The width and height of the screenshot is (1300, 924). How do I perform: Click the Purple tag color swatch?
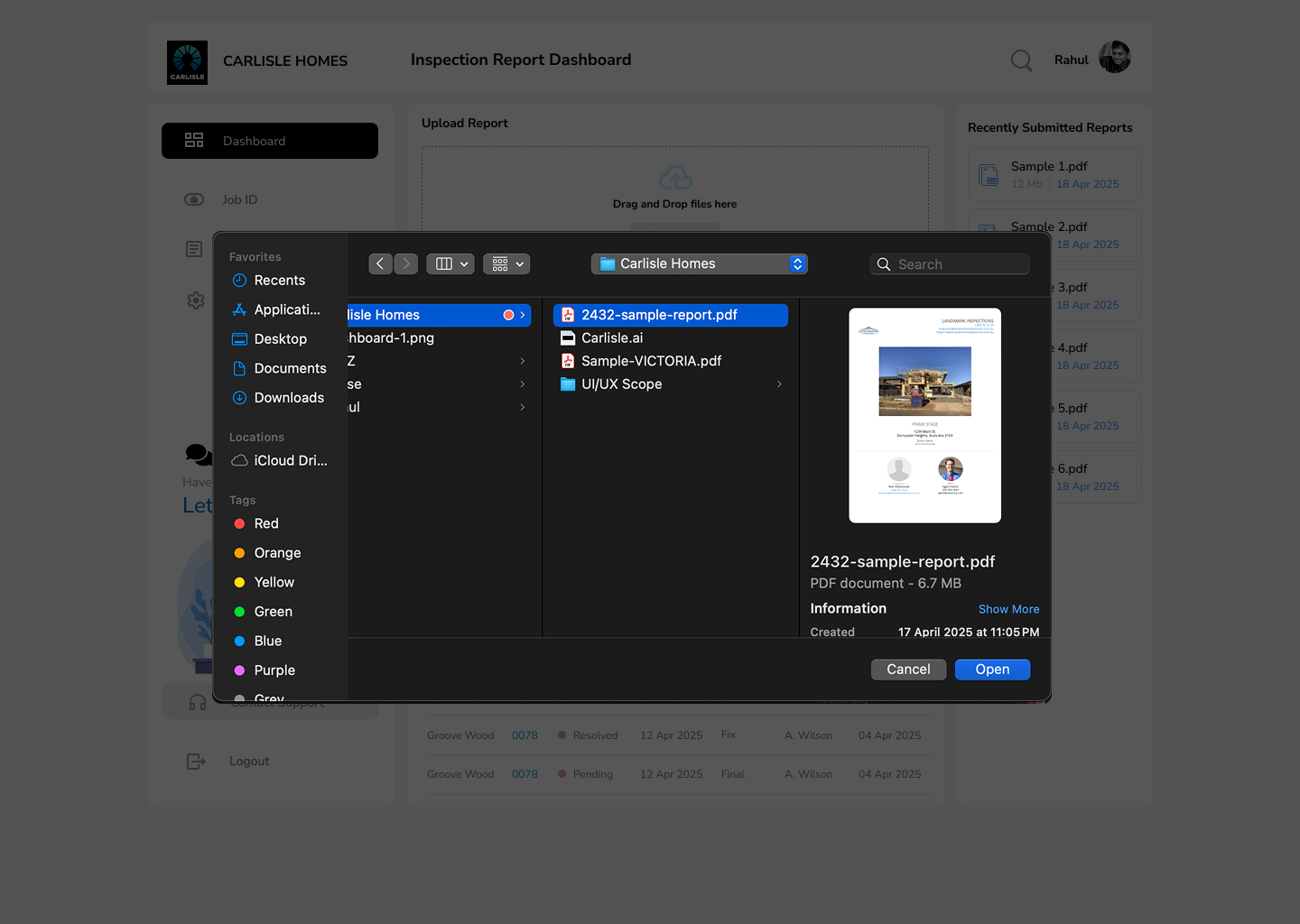[x=239, y=670]
